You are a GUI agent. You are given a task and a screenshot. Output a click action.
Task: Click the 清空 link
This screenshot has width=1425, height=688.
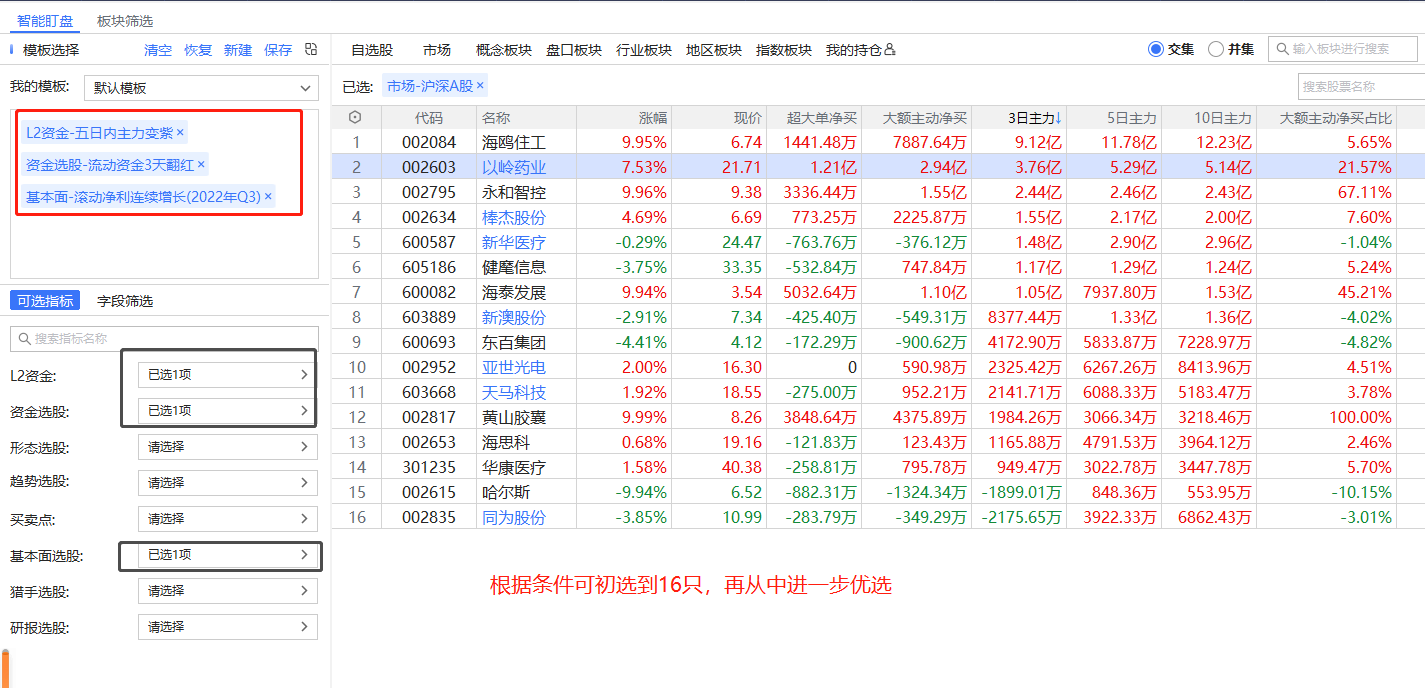(x=158, y=50)
